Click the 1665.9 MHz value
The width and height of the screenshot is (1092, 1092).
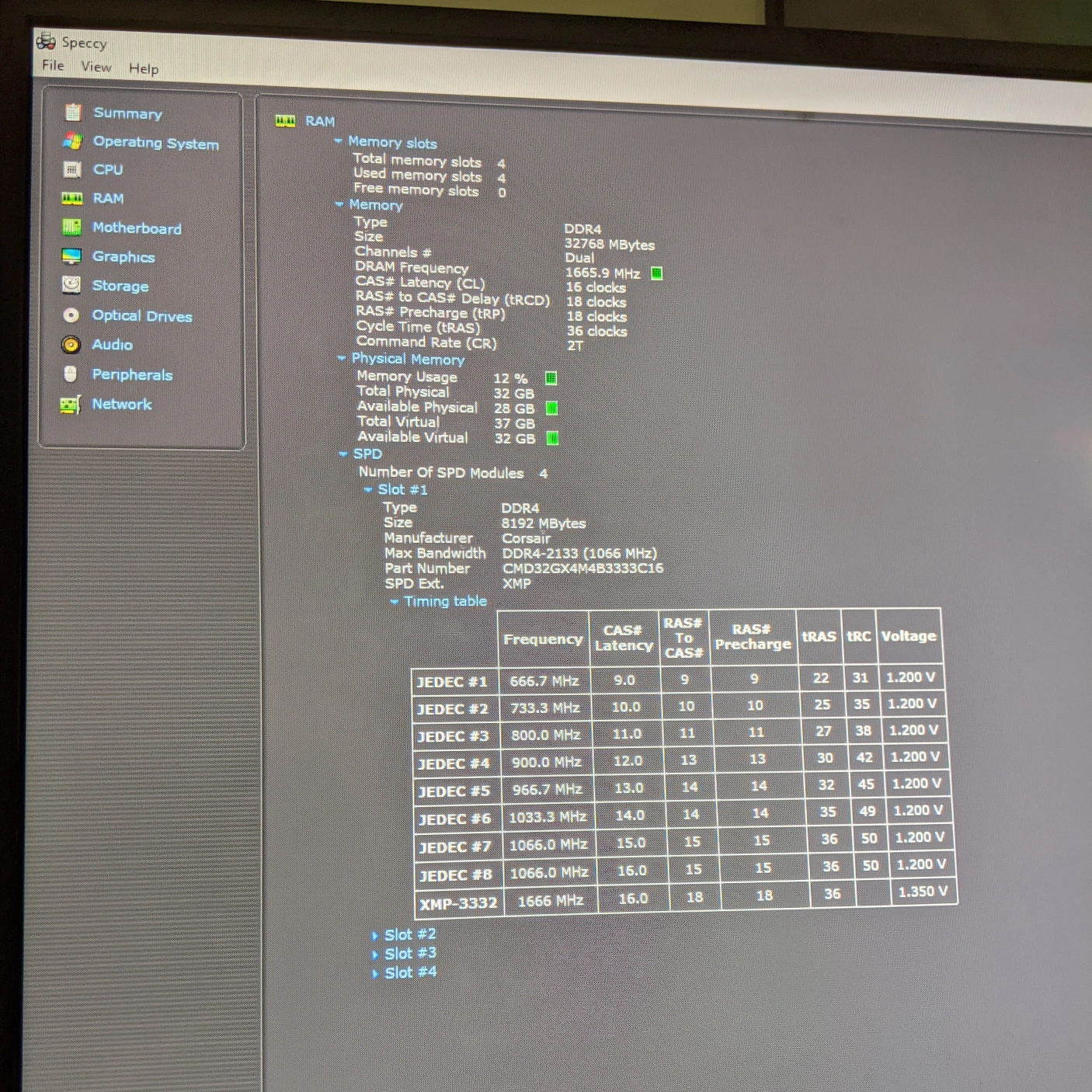coord(602,273)
